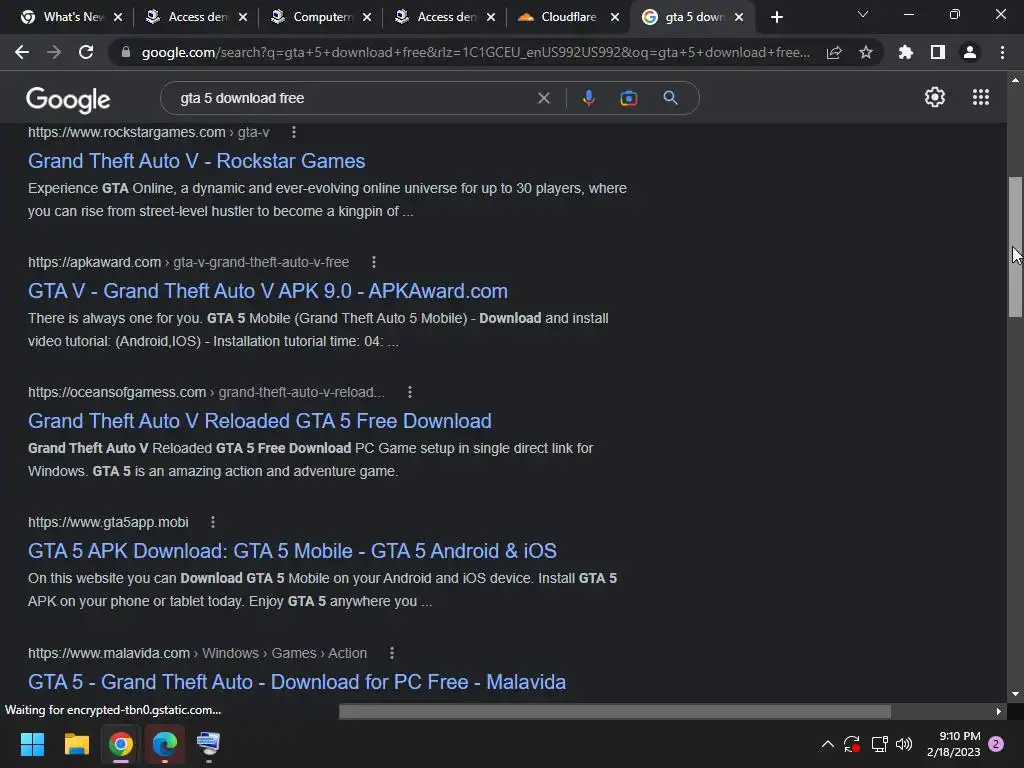Click the magnifier search button
This screenshot has width=1024, height=768.
click(x=670, y=98)
